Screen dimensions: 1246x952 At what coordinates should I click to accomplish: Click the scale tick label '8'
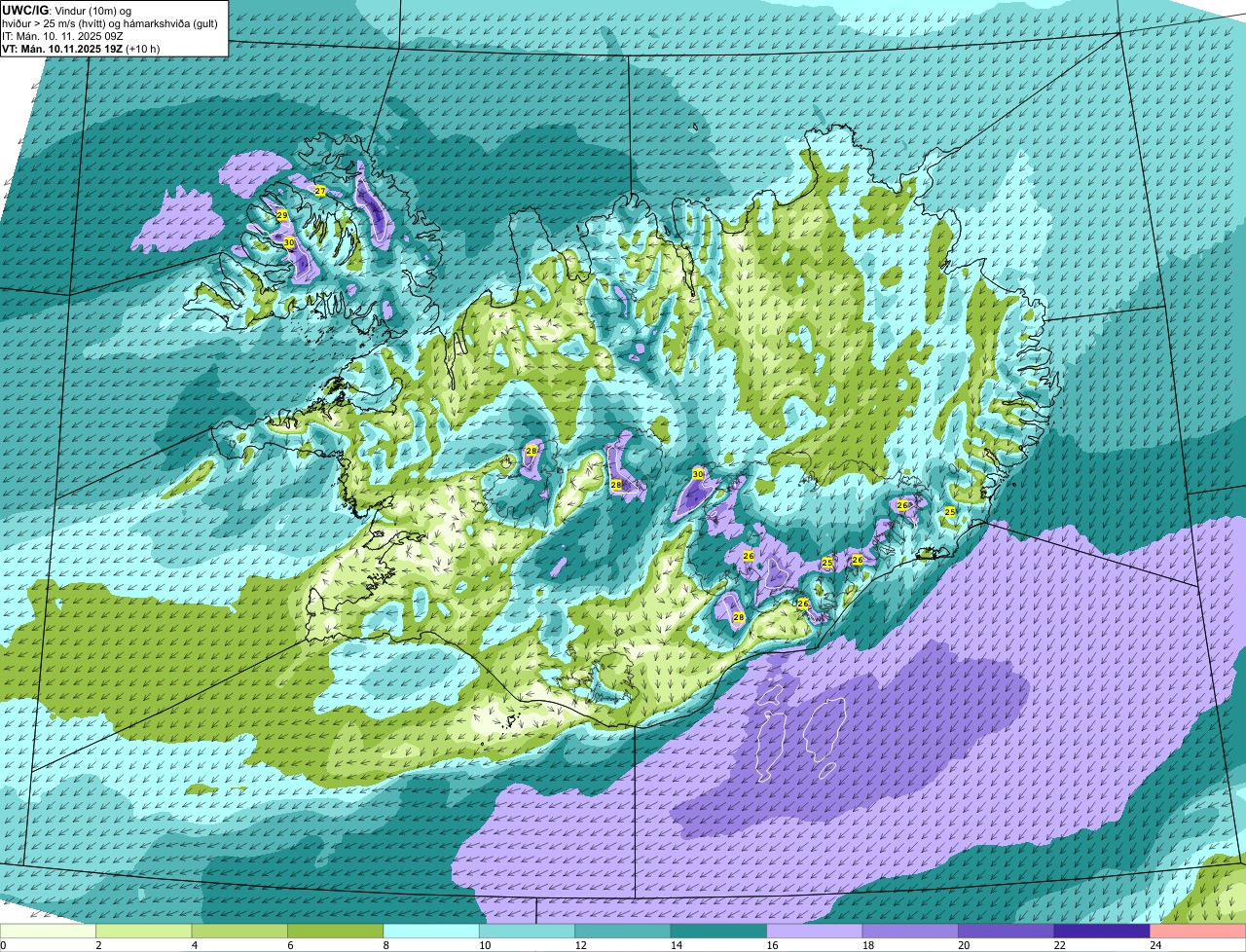385,945
